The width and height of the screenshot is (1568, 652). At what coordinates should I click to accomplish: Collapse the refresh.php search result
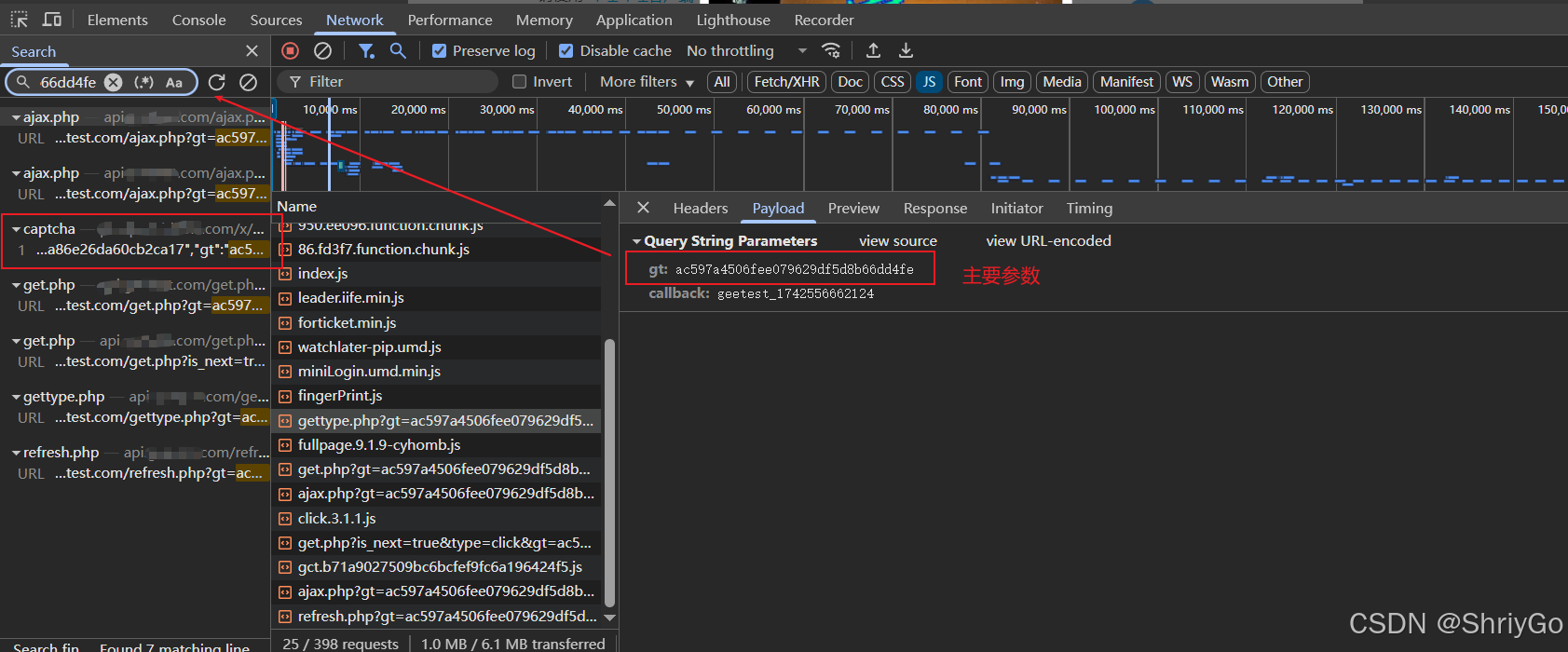pyautogui.click(x=17, y=453)
